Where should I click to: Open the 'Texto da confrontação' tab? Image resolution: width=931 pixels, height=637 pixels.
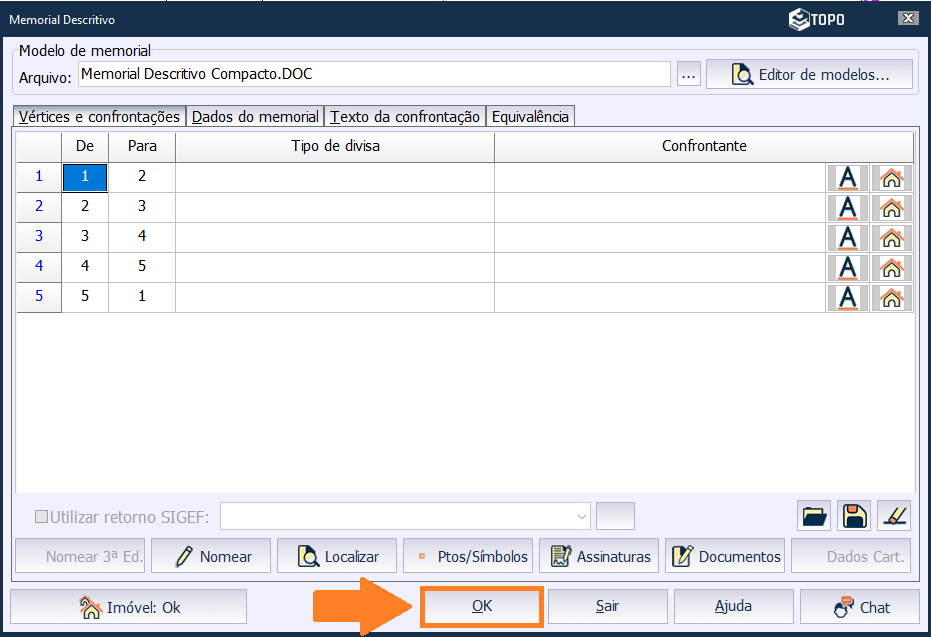coord(405,117)
